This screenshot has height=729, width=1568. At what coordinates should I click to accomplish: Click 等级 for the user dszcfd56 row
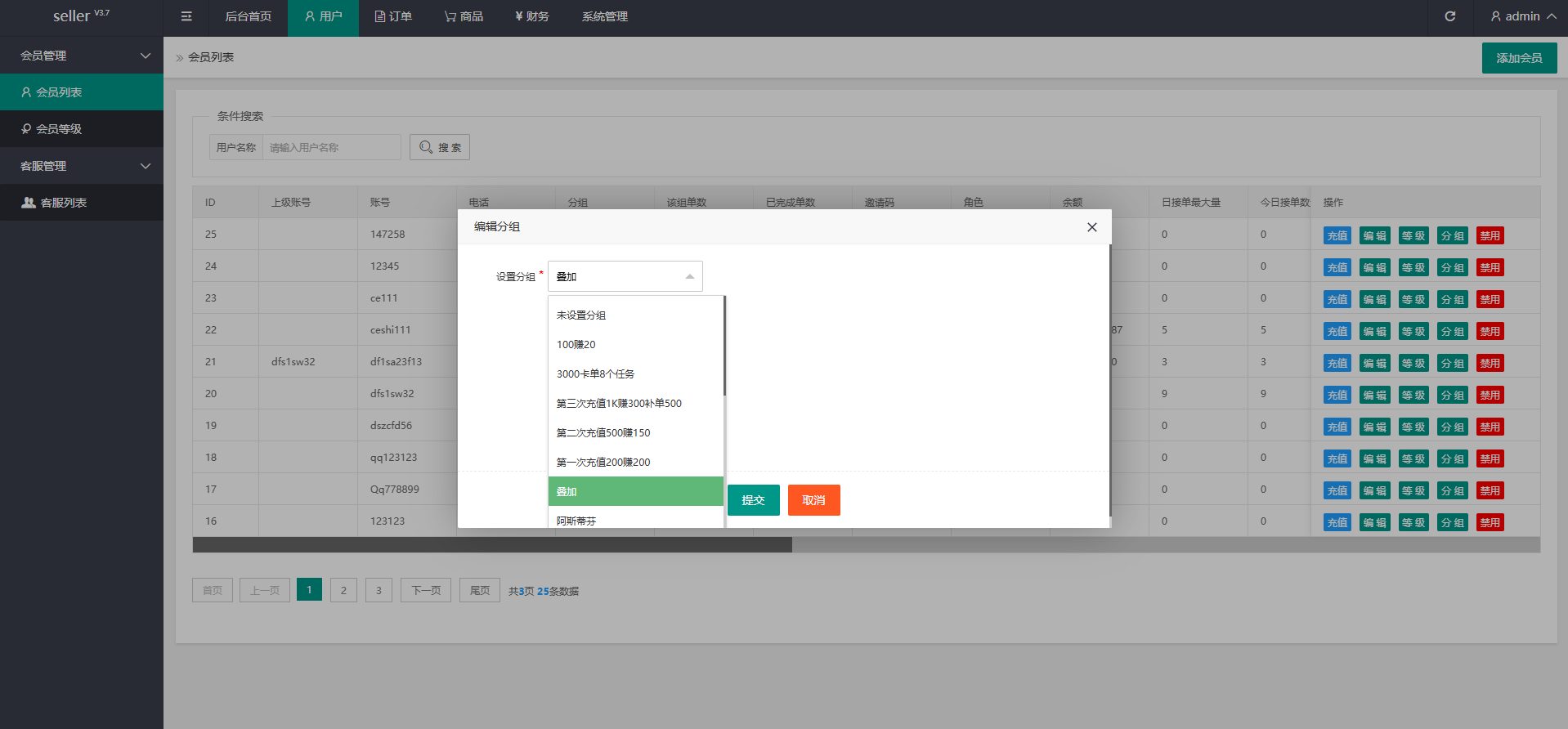(x=1413, y=427)
